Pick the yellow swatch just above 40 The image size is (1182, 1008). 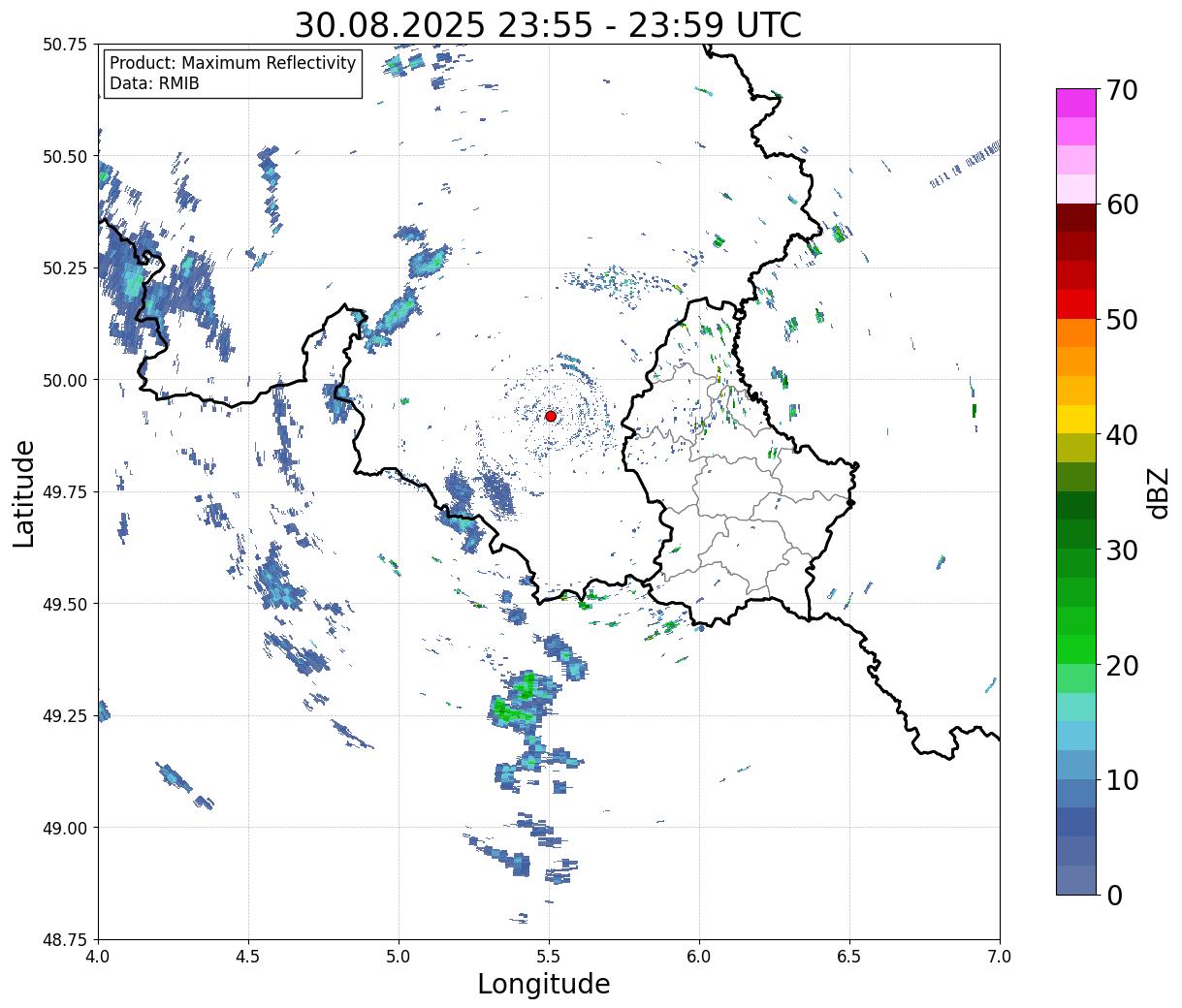[x=1076, y=420]
